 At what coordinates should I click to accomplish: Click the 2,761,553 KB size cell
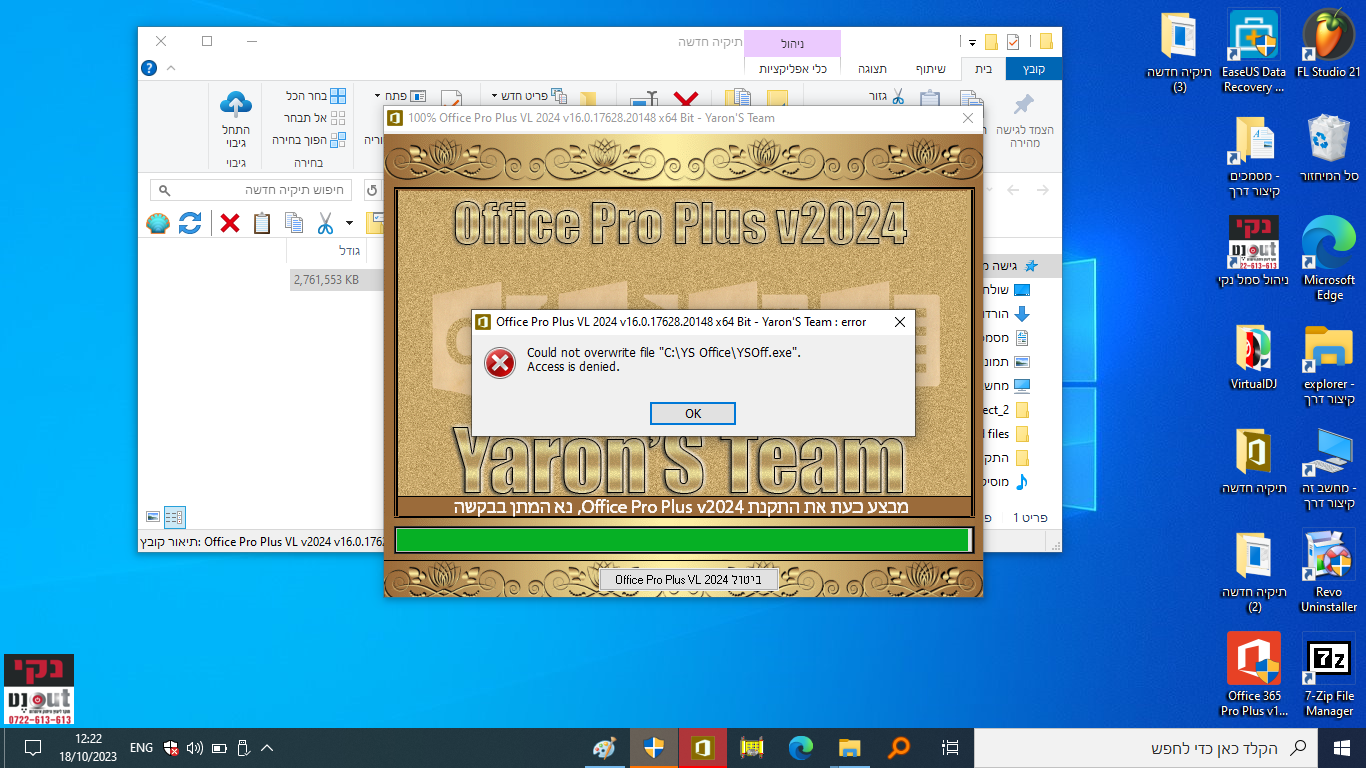327,280
